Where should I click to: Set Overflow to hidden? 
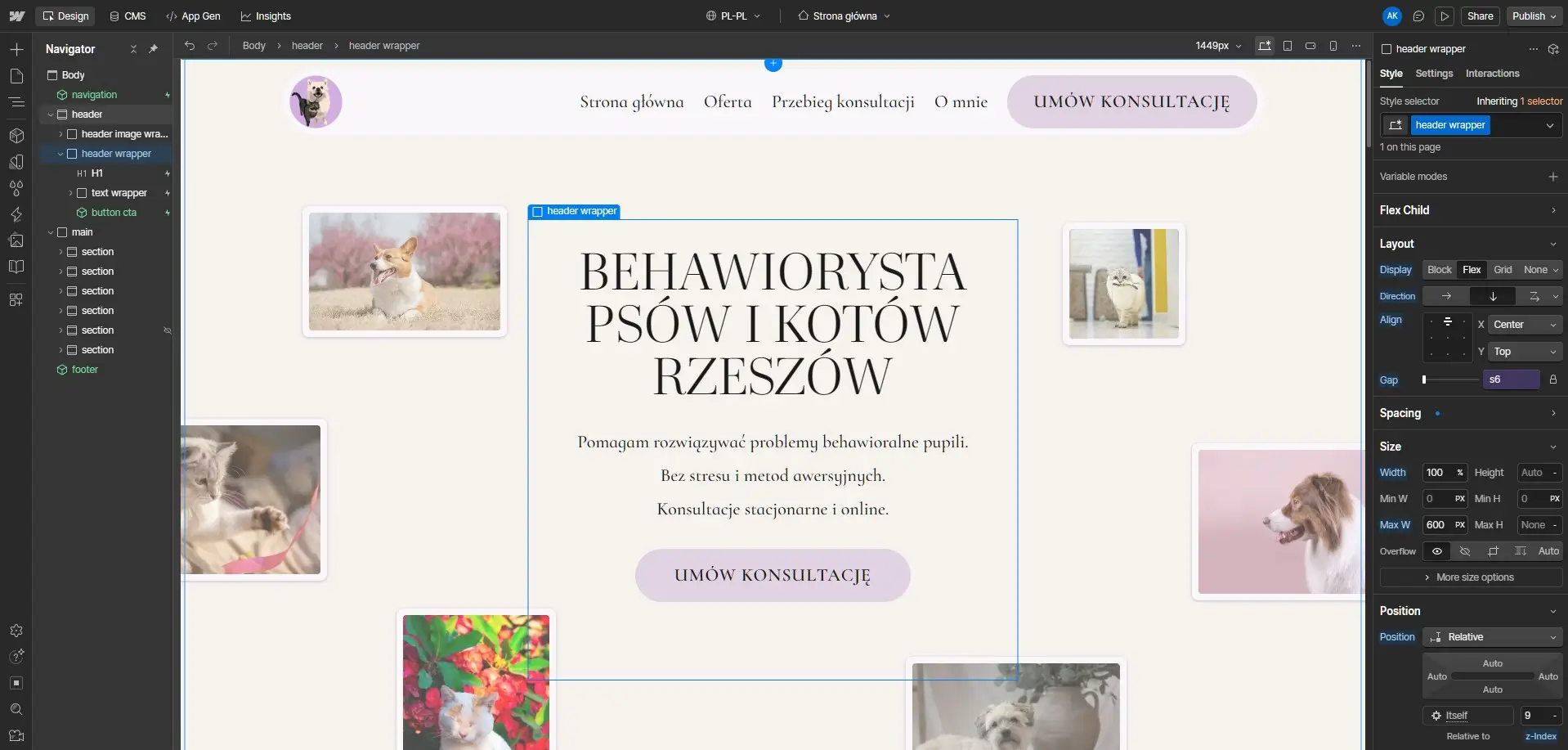(x=1465, y=551)
